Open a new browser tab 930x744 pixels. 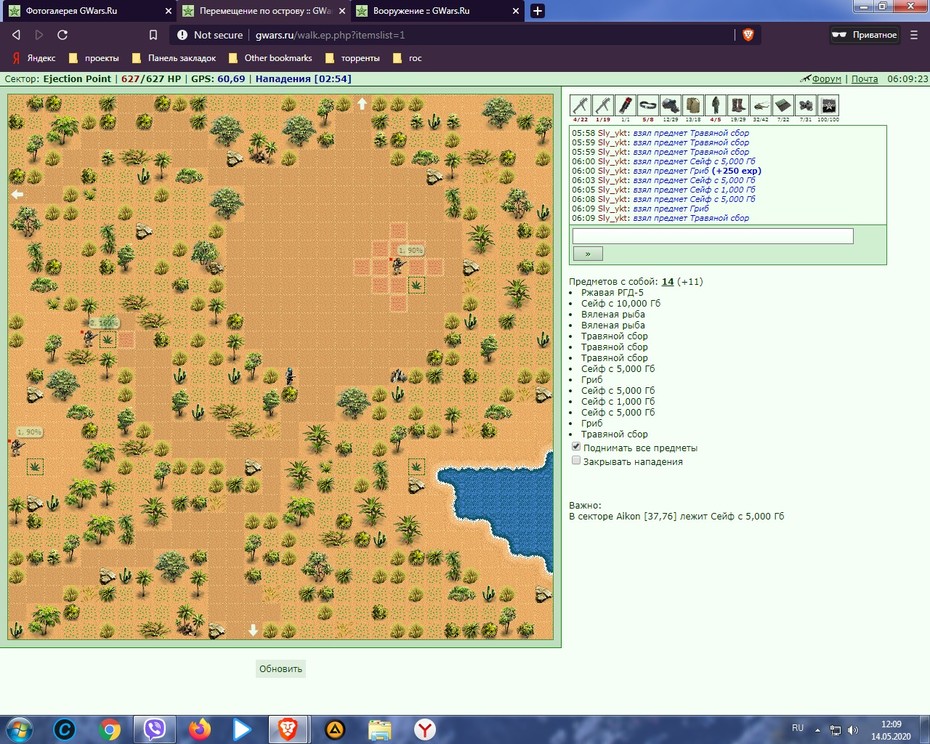[537, 11]
